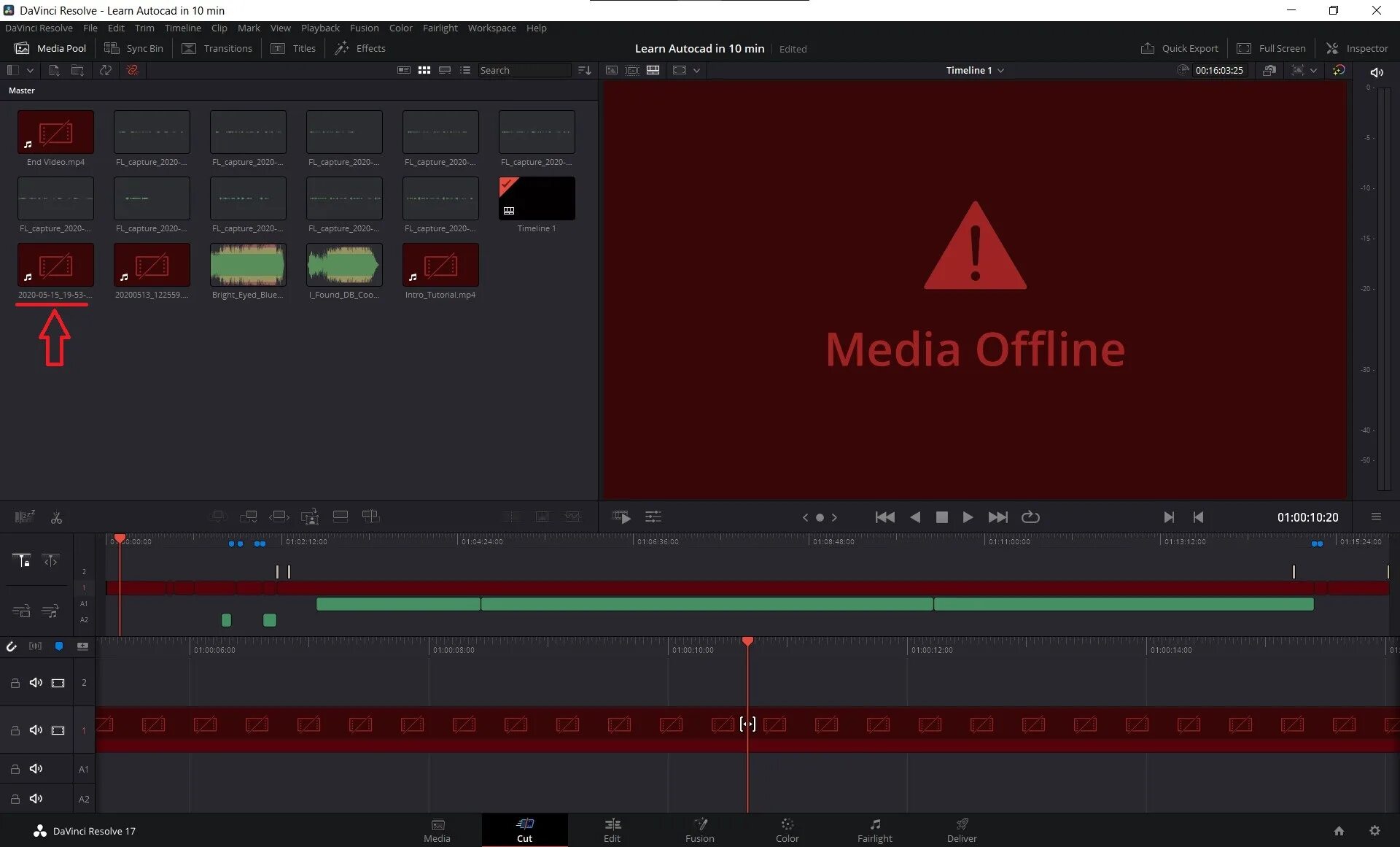Click the playhead marker on lower timeline
The height and width of the screenshot is (847, 1400).
tap(747, 641)
